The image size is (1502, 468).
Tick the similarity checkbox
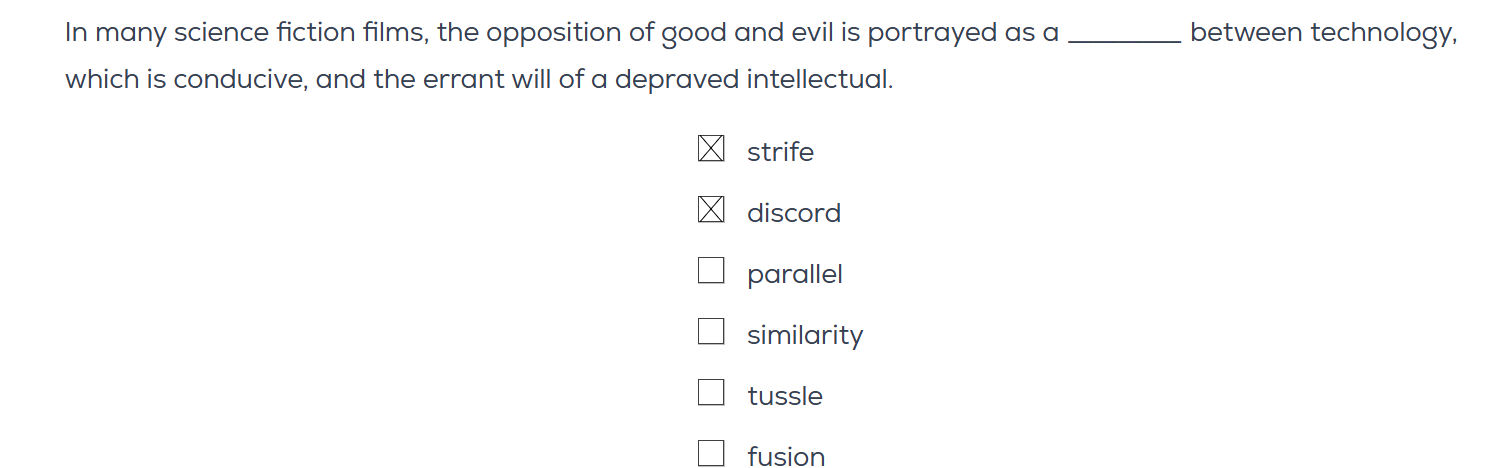710,332
